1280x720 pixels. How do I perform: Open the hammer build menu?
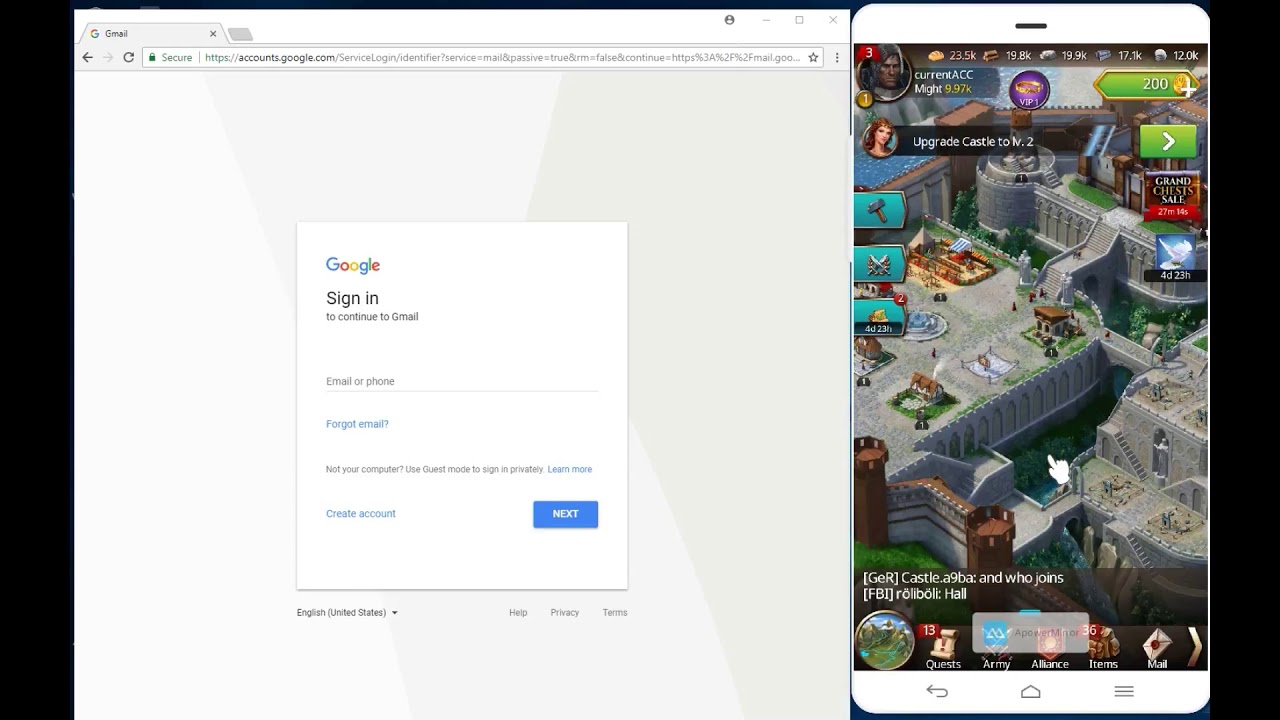[879, 211]
